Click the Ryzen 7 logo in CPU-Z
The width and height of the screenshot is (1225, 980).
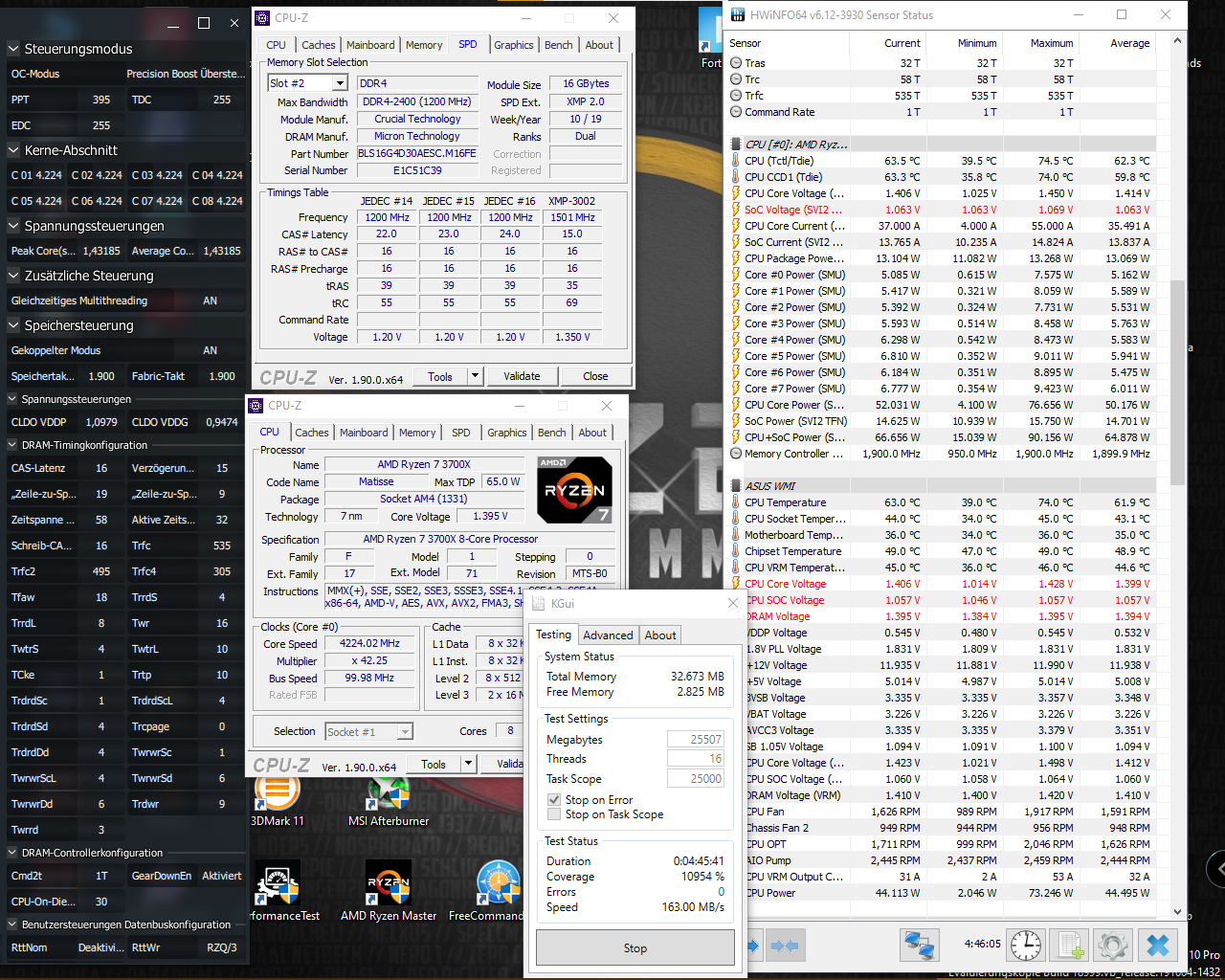574,489
